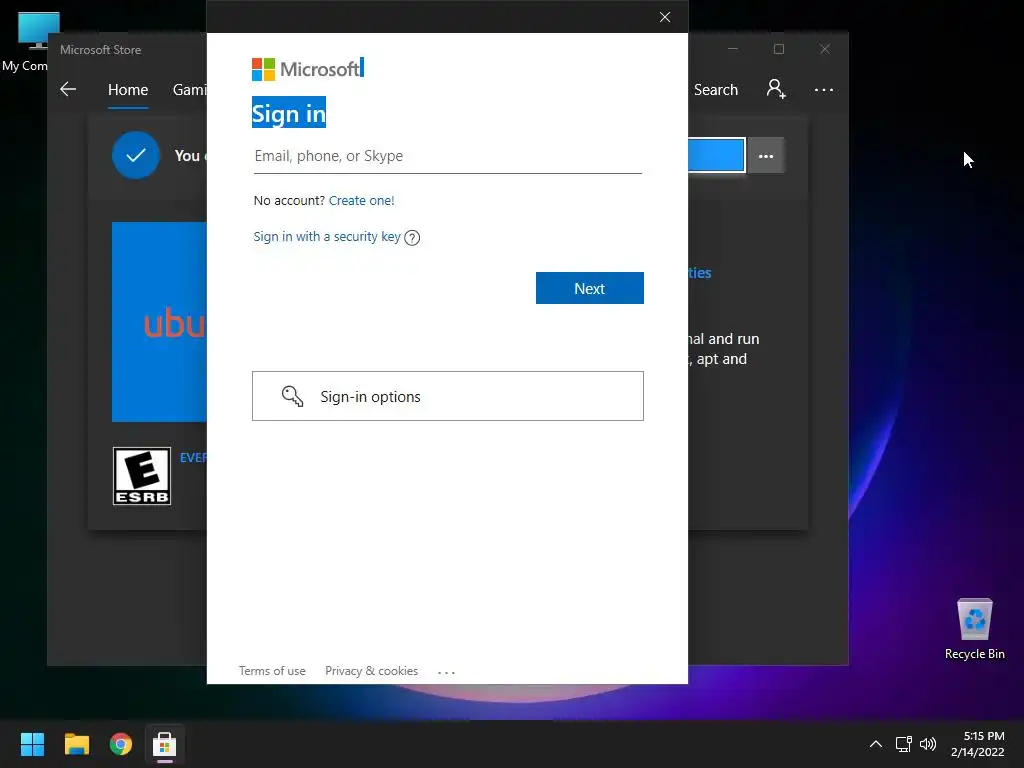Open Privacy & cookies link
The height and width of the screenshot is (768, 1024).
(x=372, y=671)
